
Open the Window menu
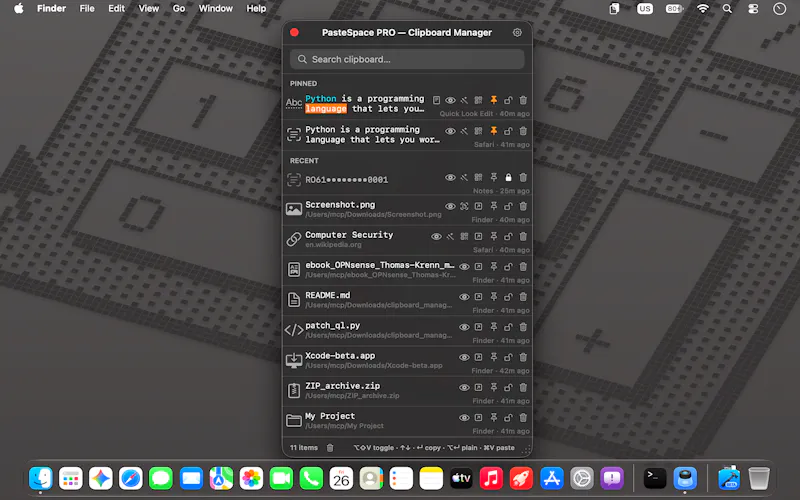coord(215,8)
